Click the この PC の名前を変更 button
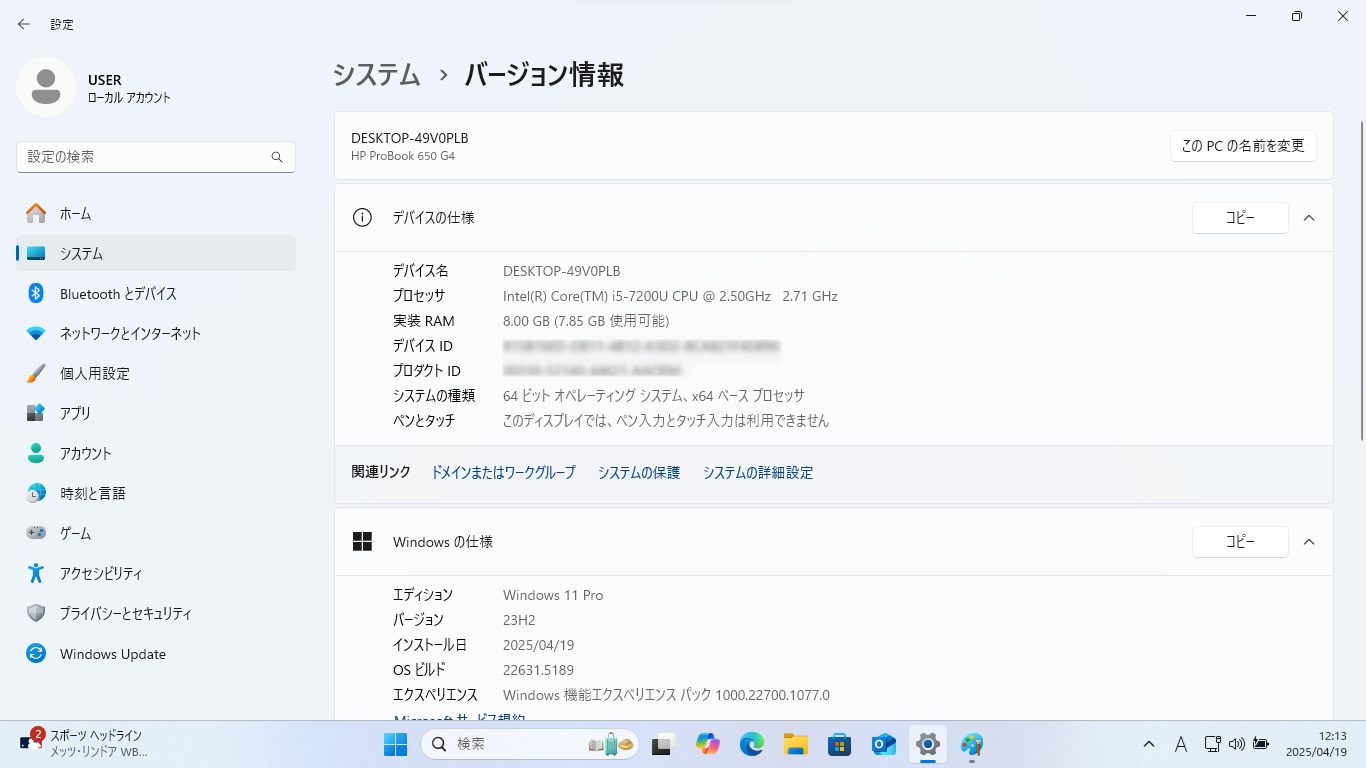This screenshot has height=768, width=1366. [x=1243, y=146]
